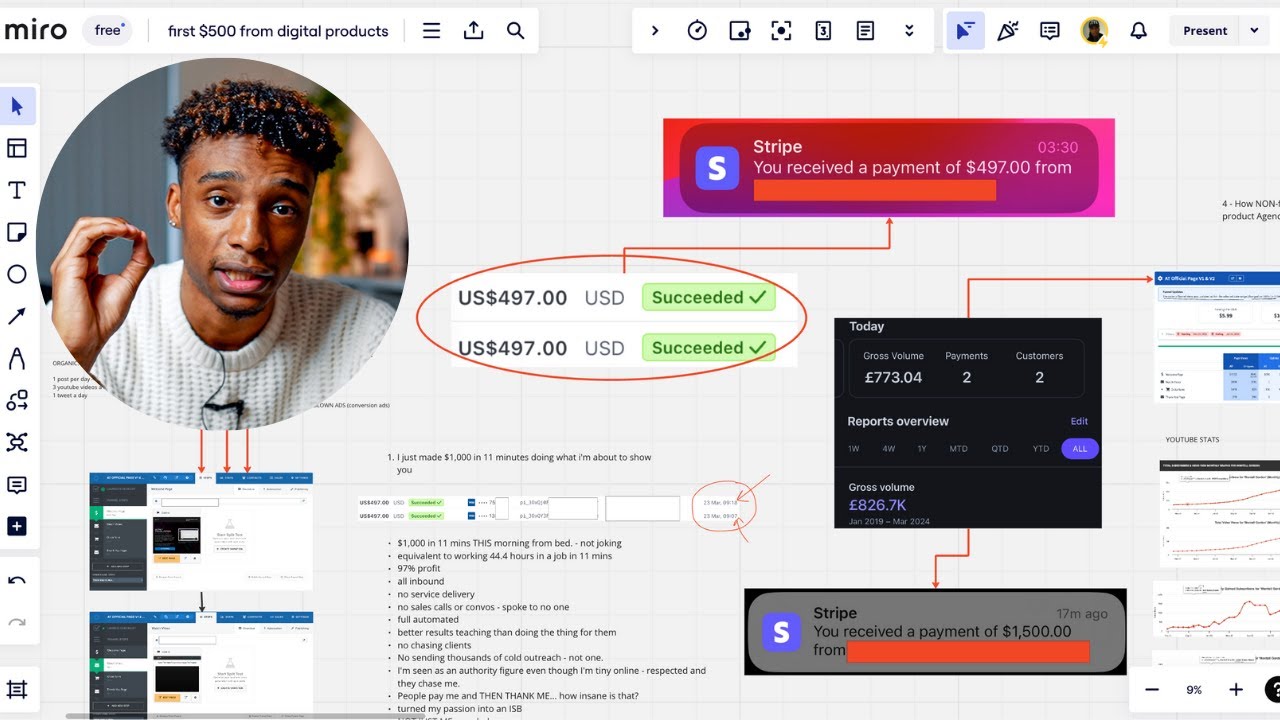This screenshot has height=720, width=1280.
Task: Select the Sticky note tool
Action: coord(17,232)
